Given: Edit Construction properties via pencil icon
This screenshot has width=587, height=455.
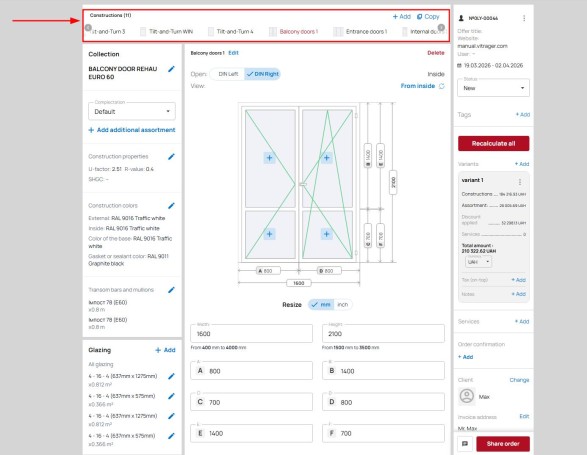Looking at the screenshot, I should pos(171,157).
